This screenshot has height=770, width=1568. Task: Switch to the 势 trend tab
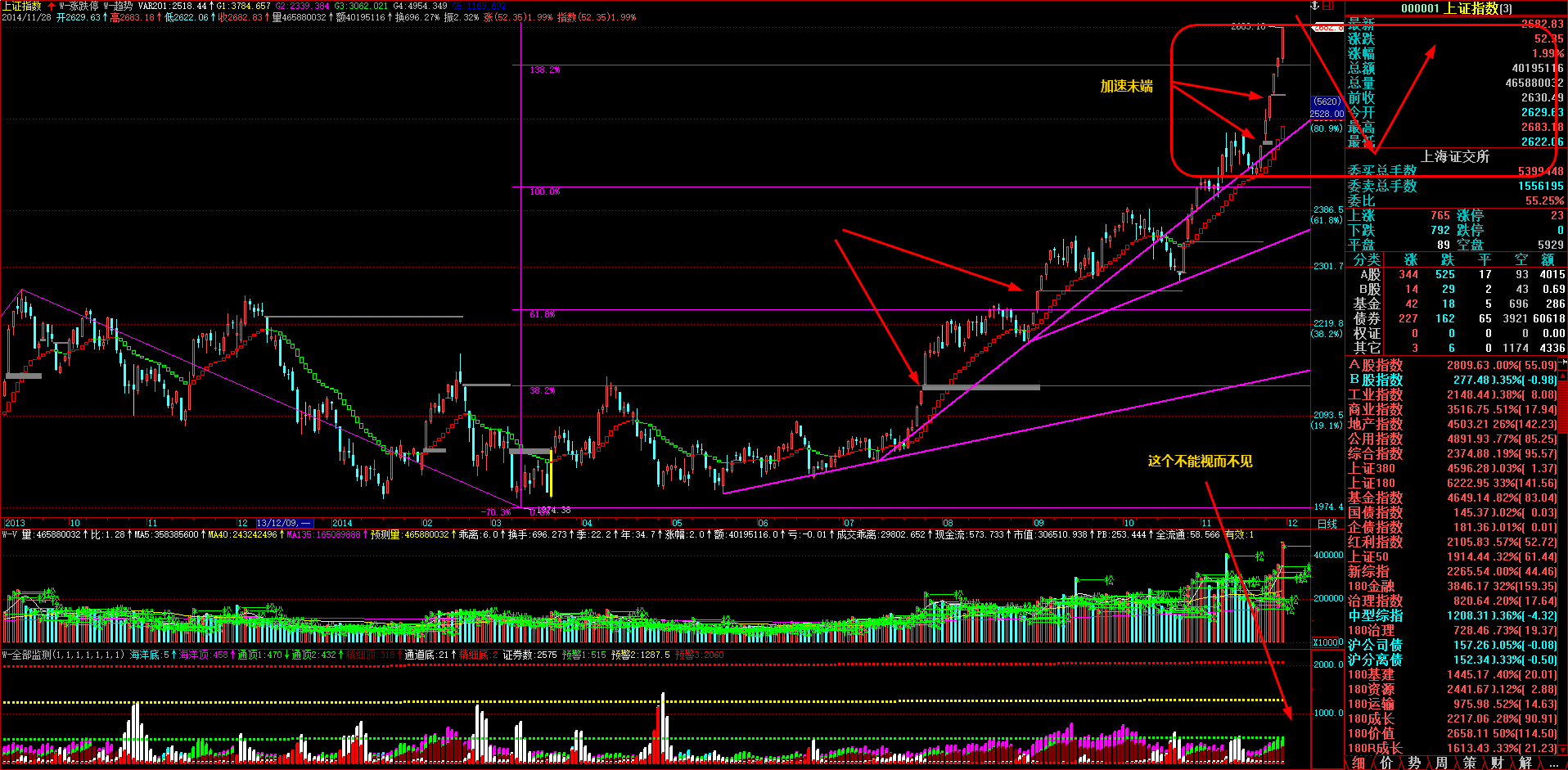[x=1414, y=763]
